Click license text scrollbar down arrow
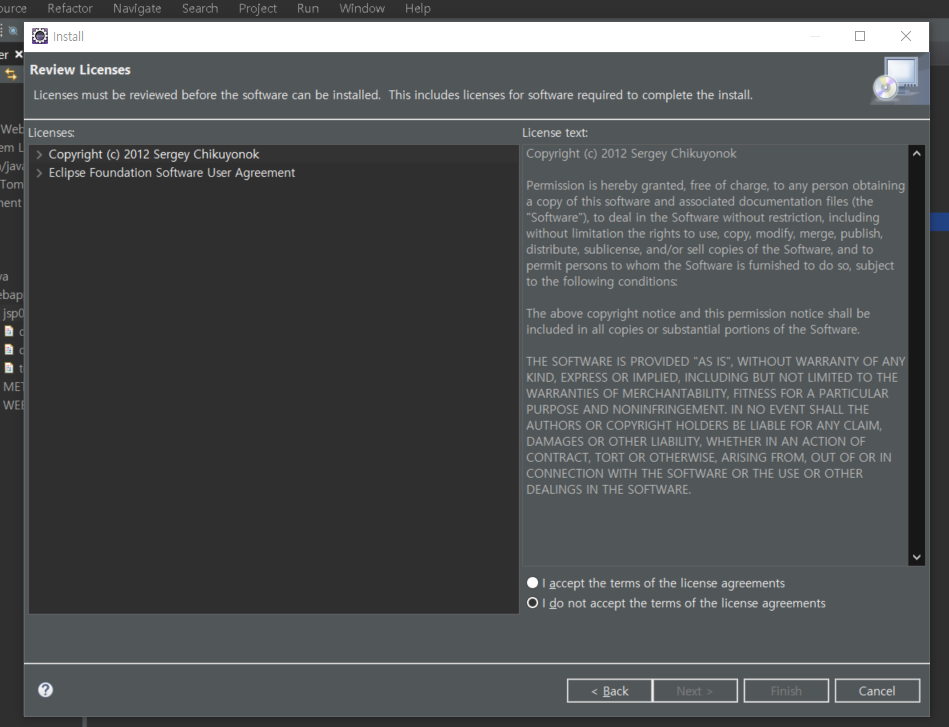The width and height of the screenshot is (949, 727). pyautogui.click(x=916, y=557)
